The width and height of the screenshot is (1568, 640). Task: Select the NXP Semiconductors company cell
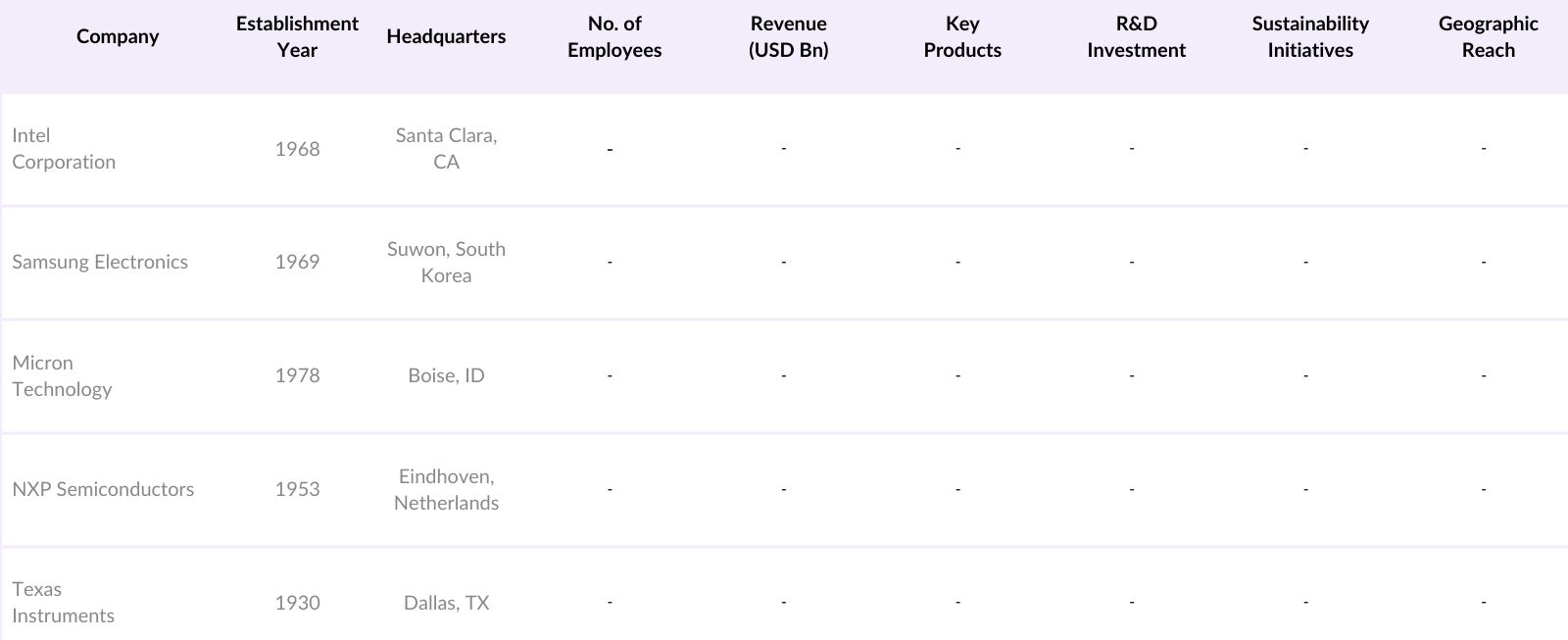tap(103, 489)
